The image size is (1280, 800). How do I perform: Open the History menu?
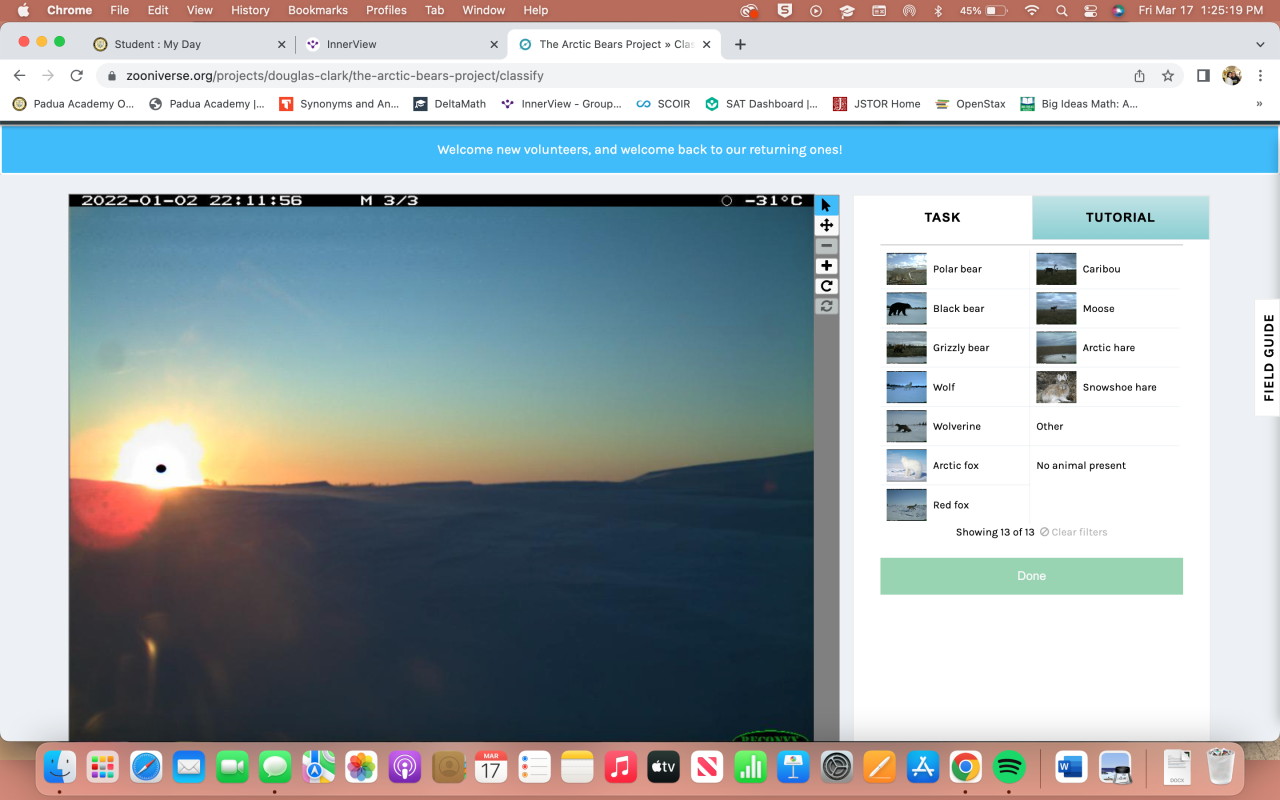click(x=250, y=10)
